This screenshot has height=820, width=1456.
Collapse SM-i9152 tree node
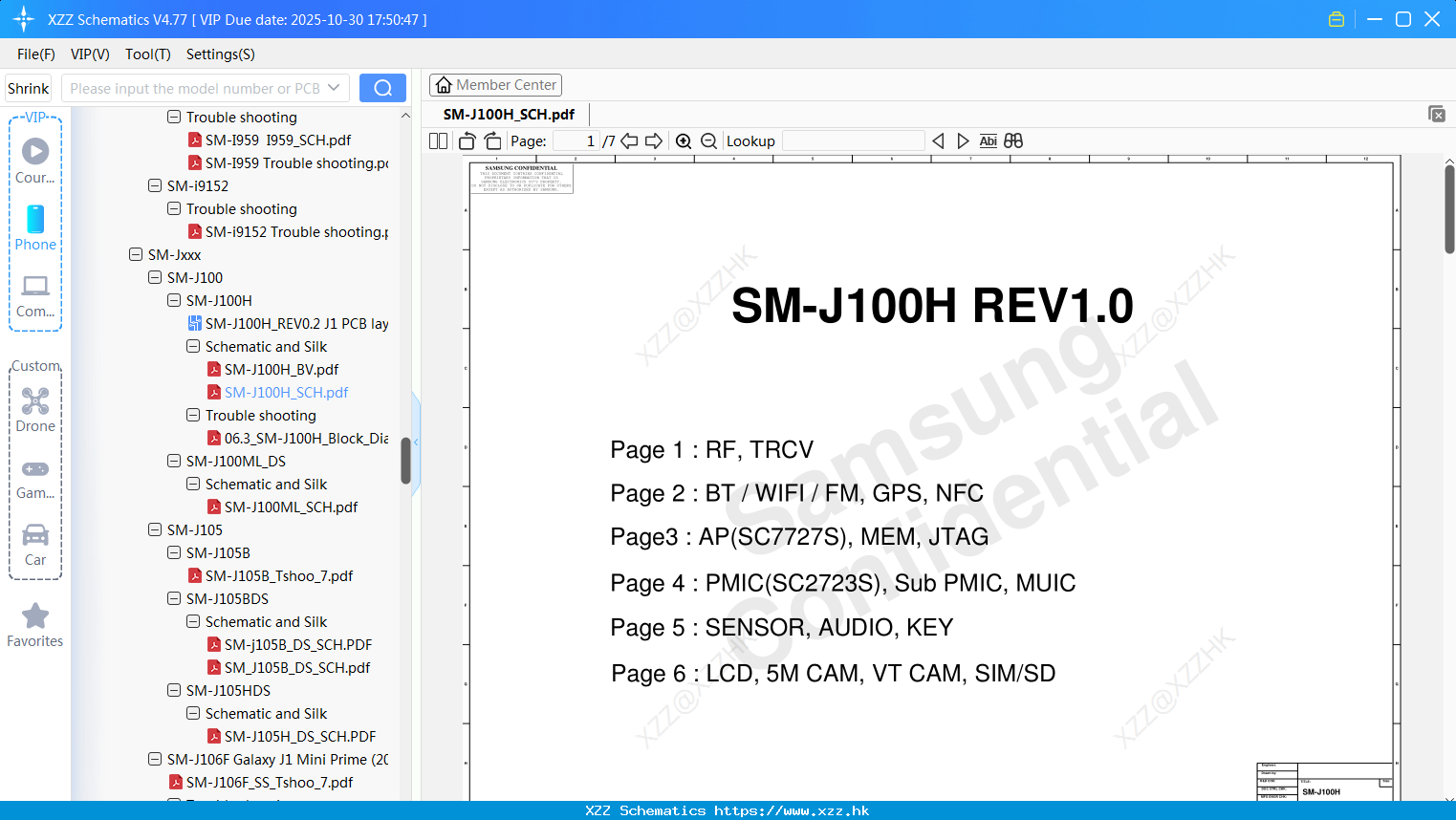click(x=155, y=186)
